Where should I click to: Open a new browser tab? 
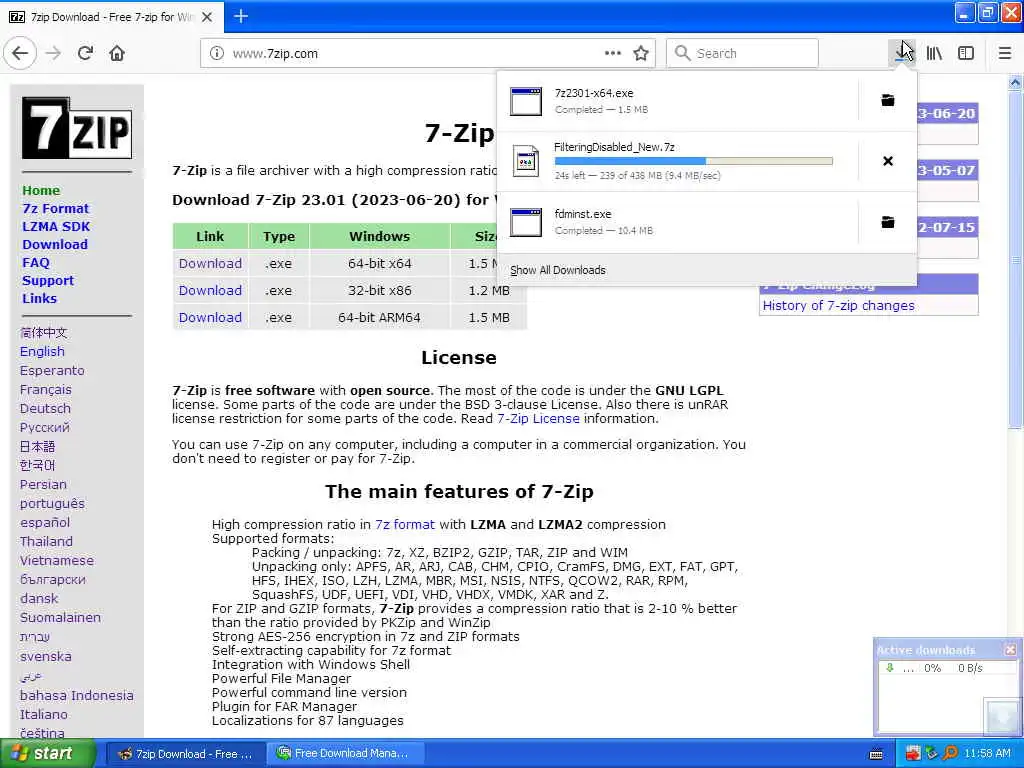tap(241, 16)
